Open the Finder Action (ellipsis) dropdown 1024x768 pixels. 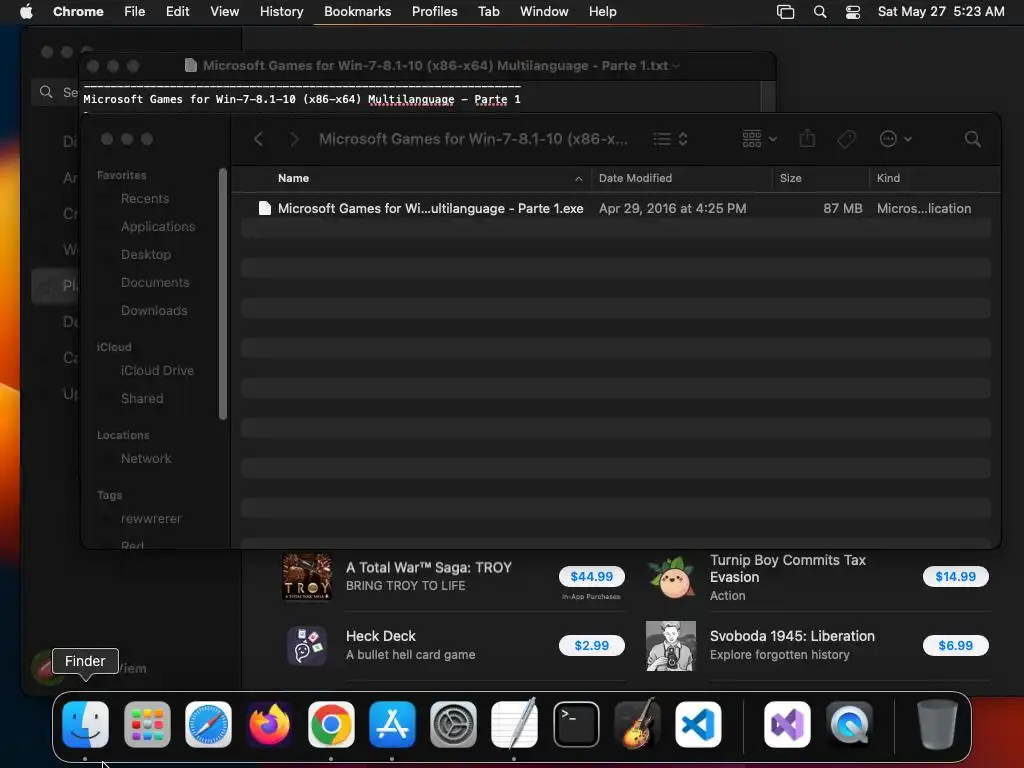point(895,139)
